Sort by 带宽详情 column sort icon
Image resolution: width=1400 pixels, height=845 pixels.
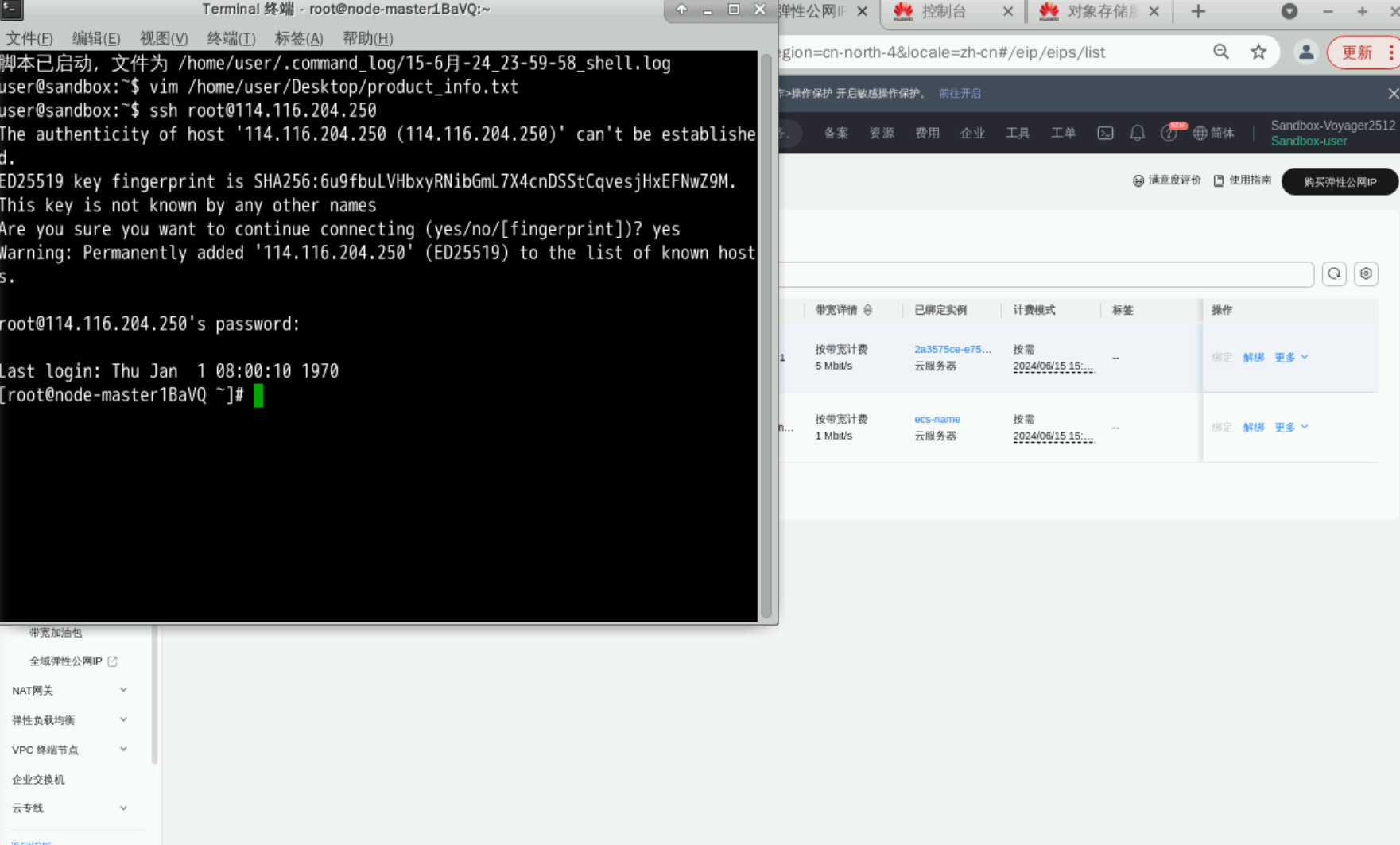[867, 310]
